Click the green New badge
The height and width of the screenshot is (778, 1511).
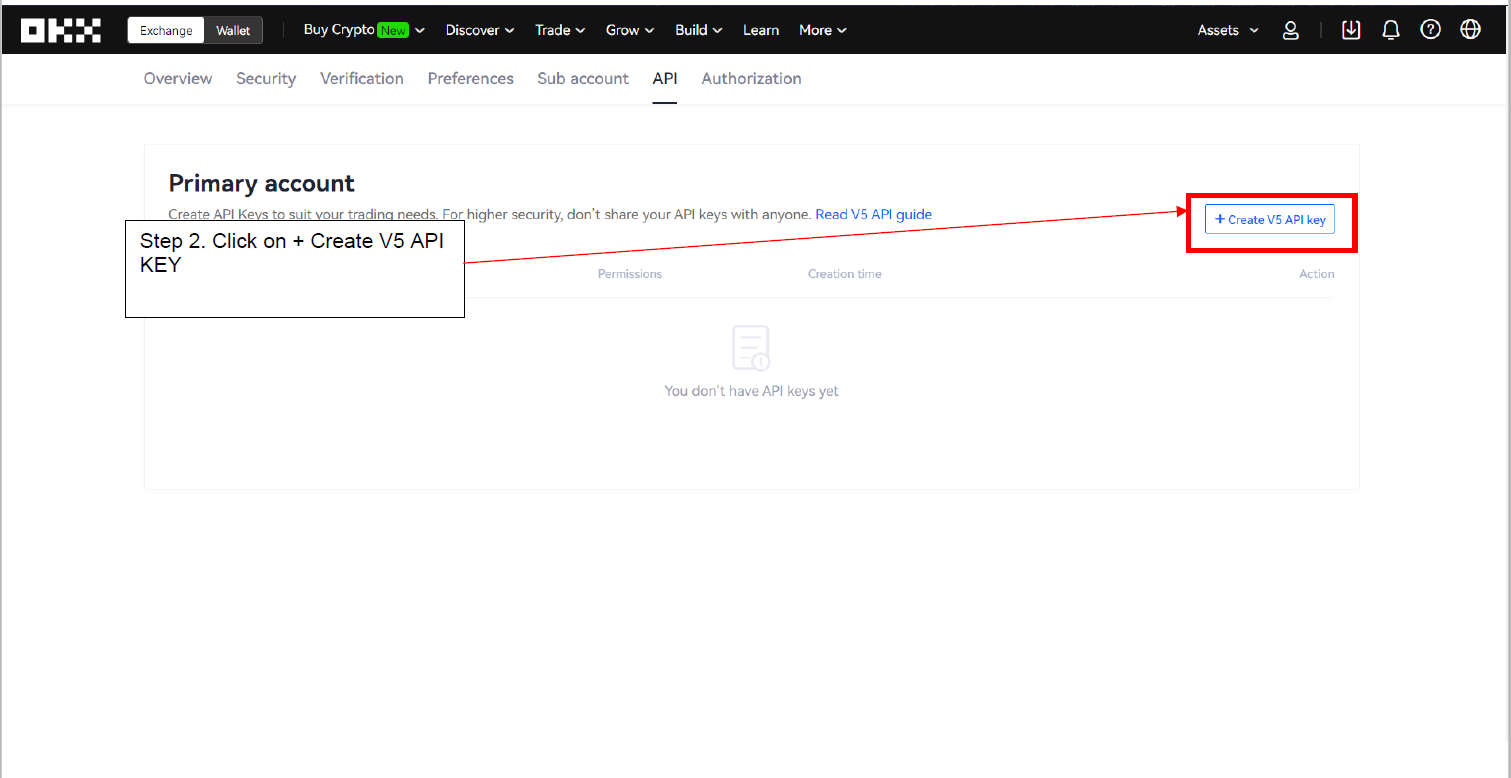[x=393, y=31]
